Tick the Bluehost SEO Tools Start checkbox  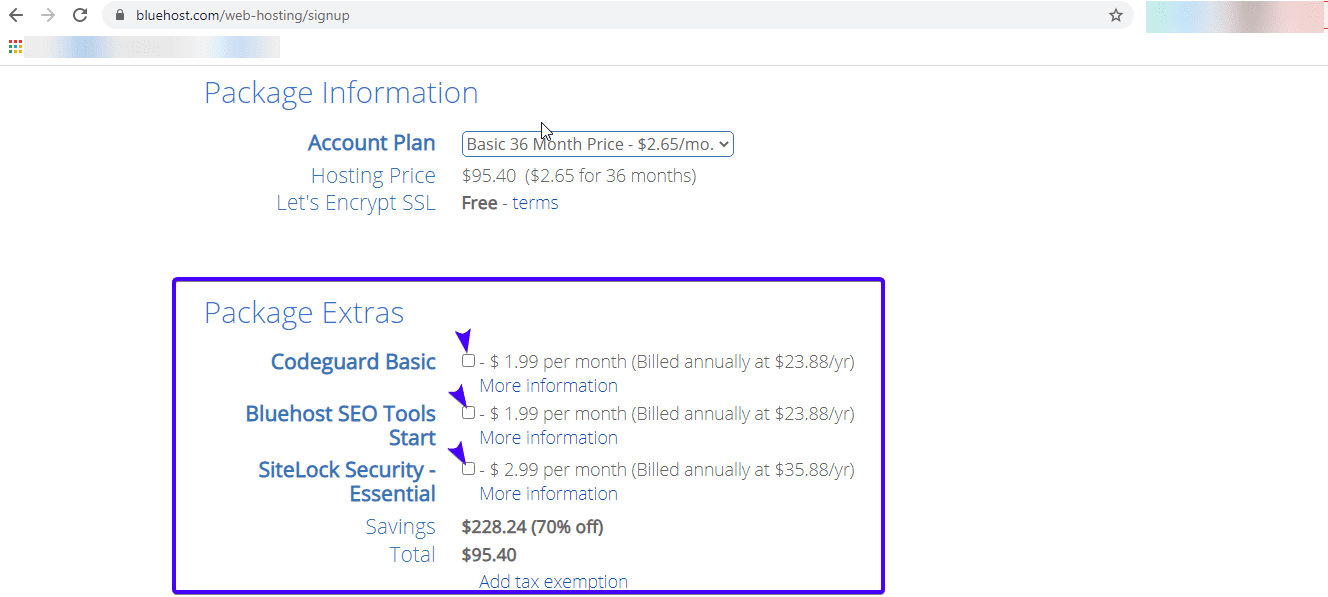point(468,413)
